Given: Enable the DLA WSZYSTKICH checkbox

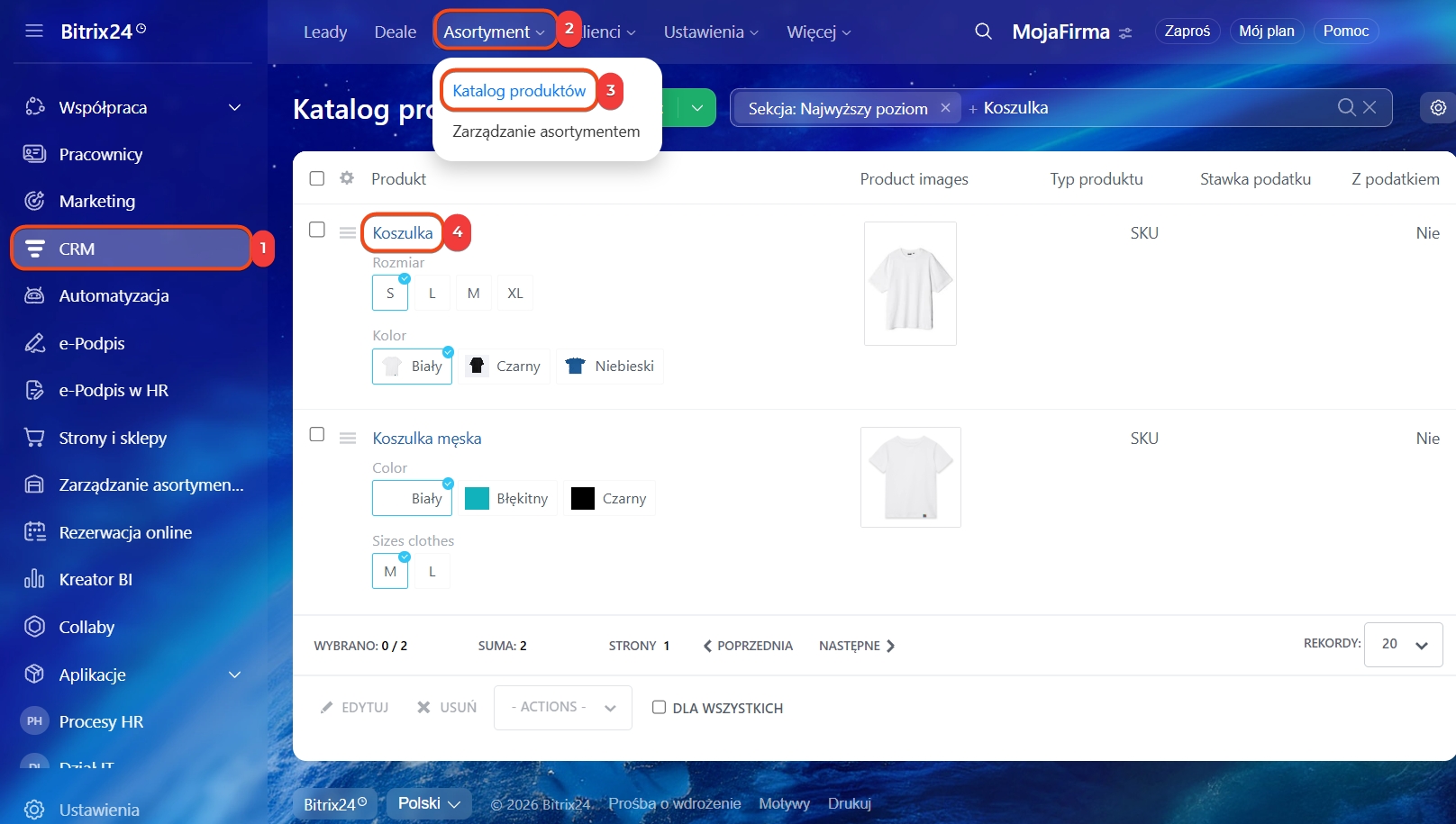Looking at the screenshot, I should 660,707.
